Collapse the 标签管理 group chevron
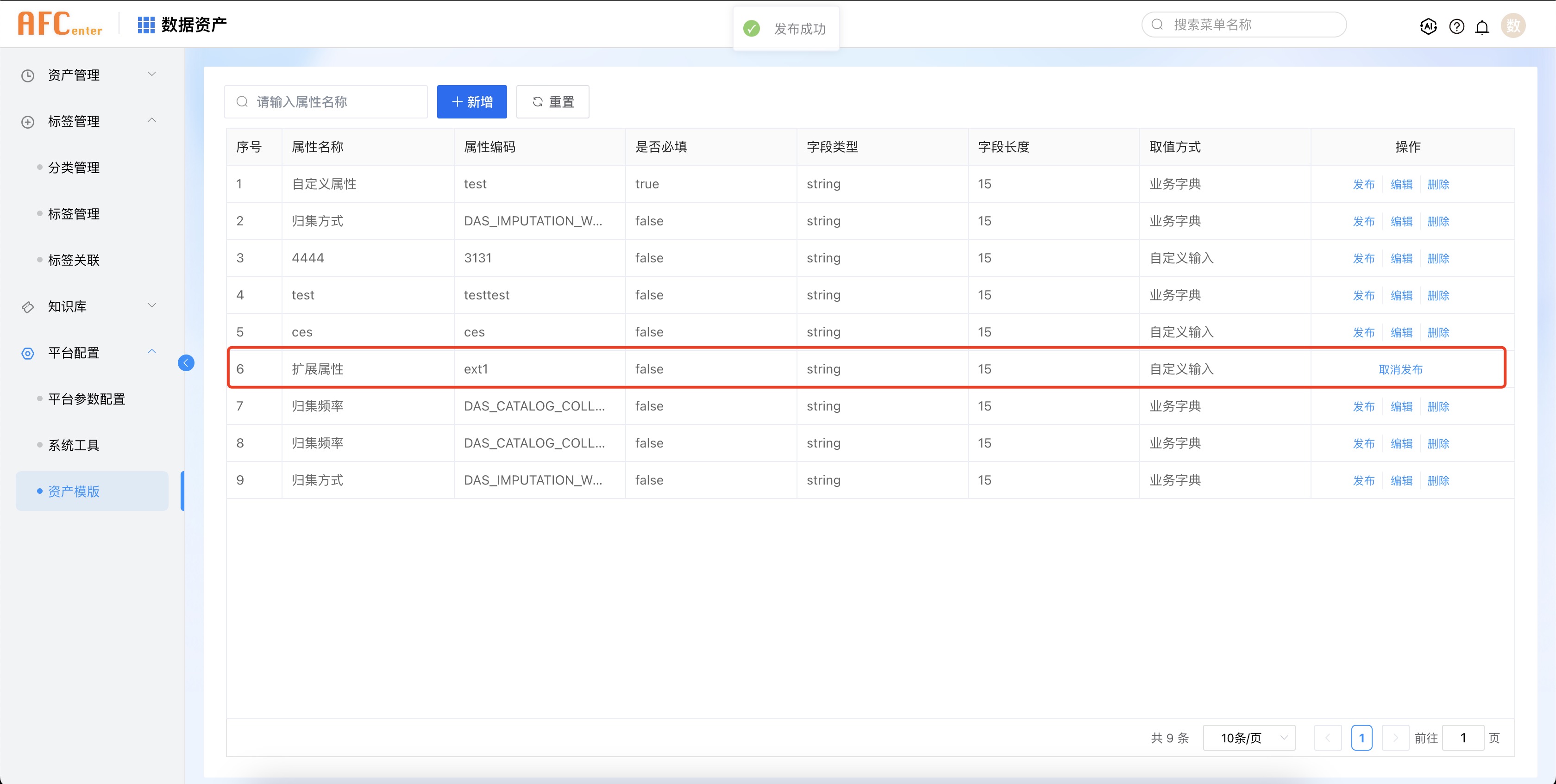Viewport: 1556px width, 784px height. [x=152, y=120]
